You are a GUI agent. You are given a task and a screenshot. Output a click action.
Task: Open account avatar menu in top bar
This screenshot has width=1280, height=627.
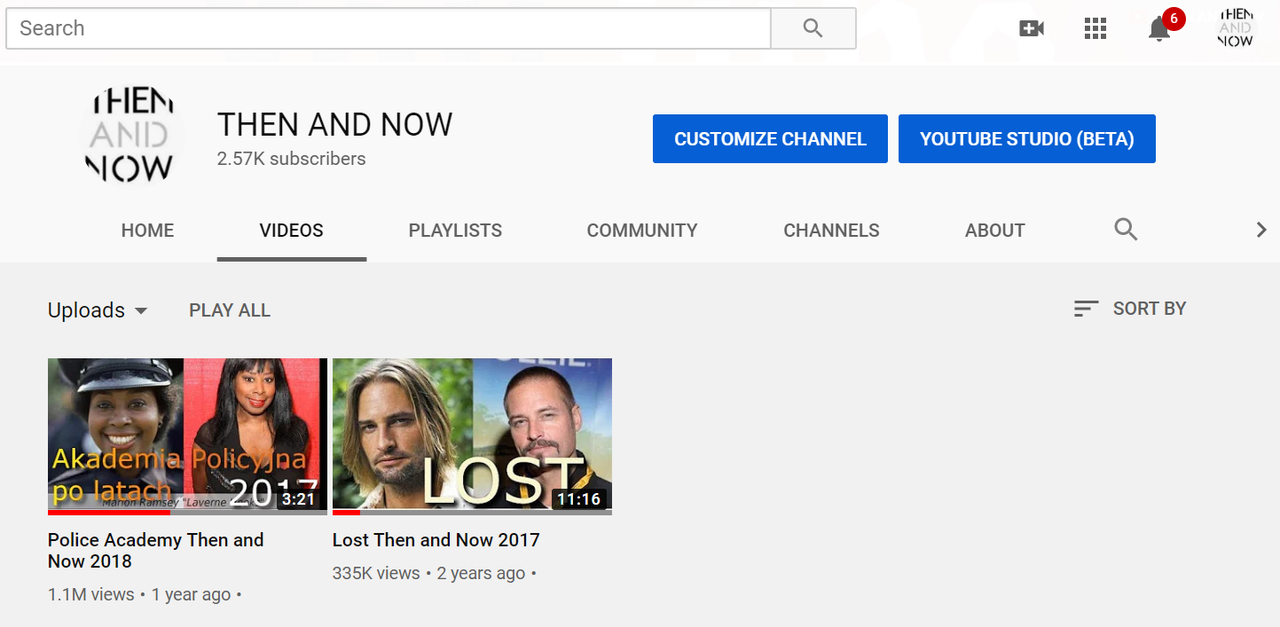pos(1235,28)
